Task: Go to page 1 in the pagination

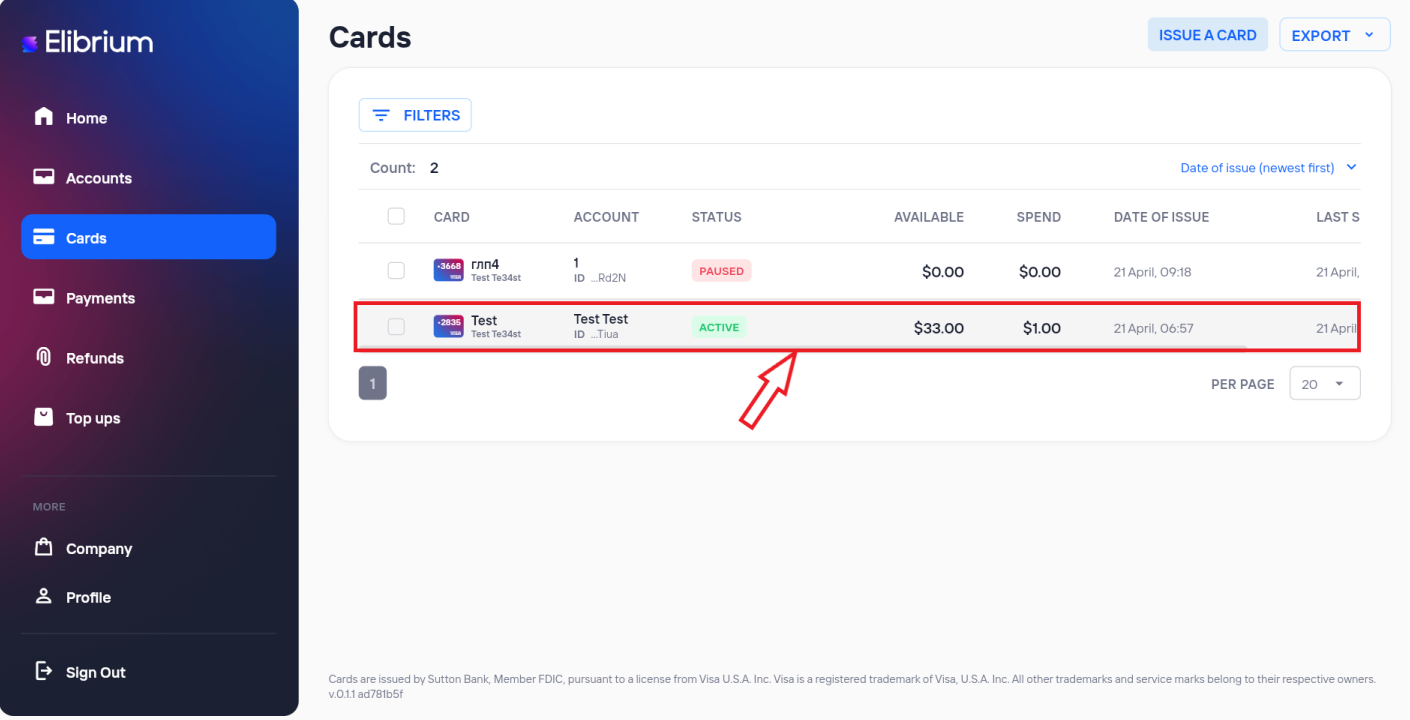Action: [373, 384]
